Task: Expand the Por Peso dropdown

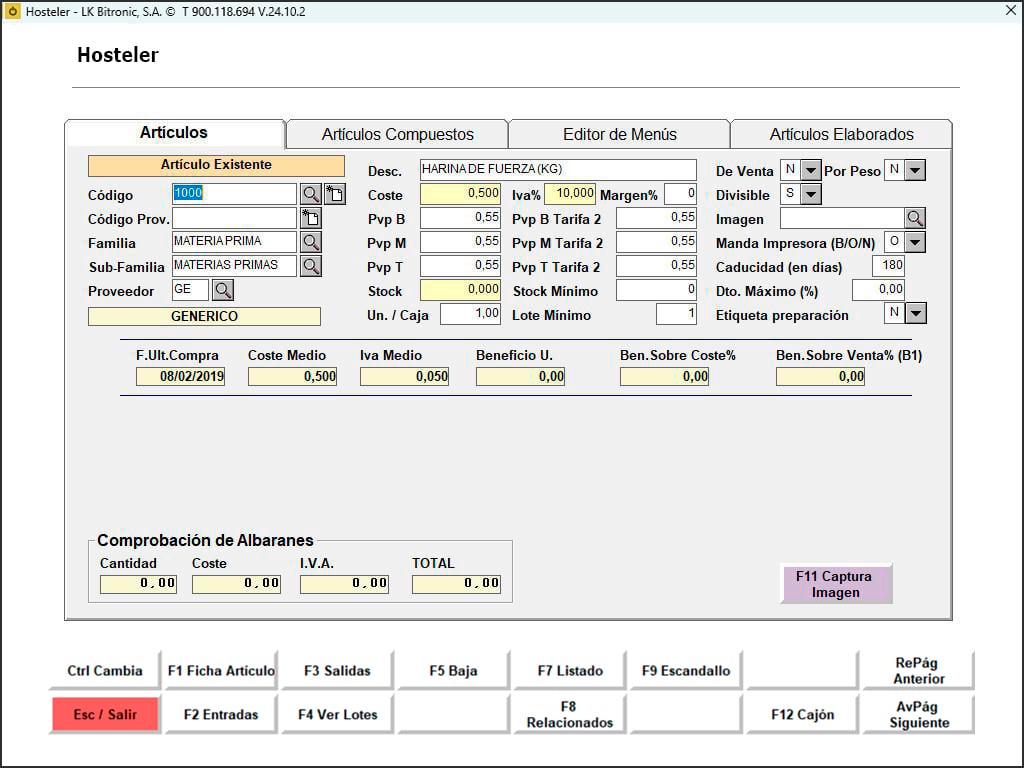Action: [x=915, y=171]
